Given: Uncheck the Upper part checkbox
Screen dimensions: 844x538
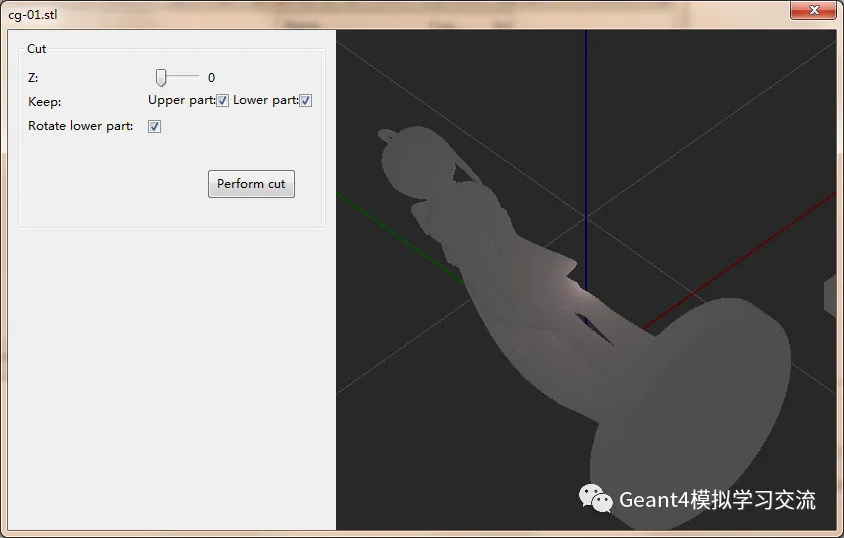Looking at the screenshot, I should [x=222, y=101].
